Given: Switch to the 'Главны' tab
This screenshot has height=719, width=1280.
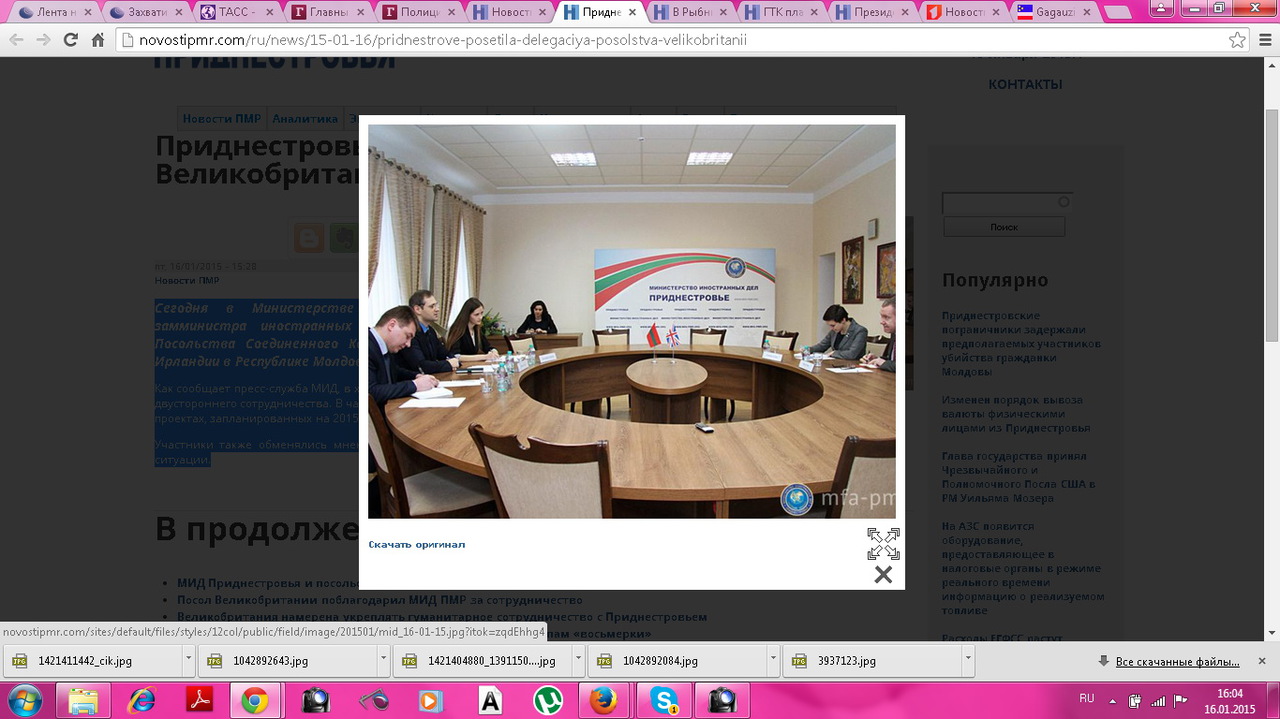Looking at the screenshot, I should pos(329,12).
